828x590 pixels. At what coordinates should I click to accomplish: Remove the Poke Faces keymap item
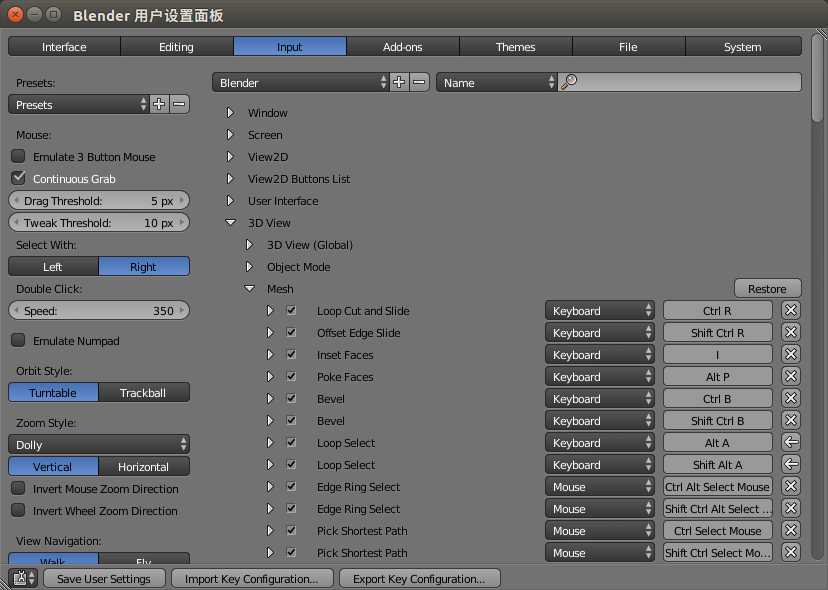pyautogui.click(x=791, y=377)
